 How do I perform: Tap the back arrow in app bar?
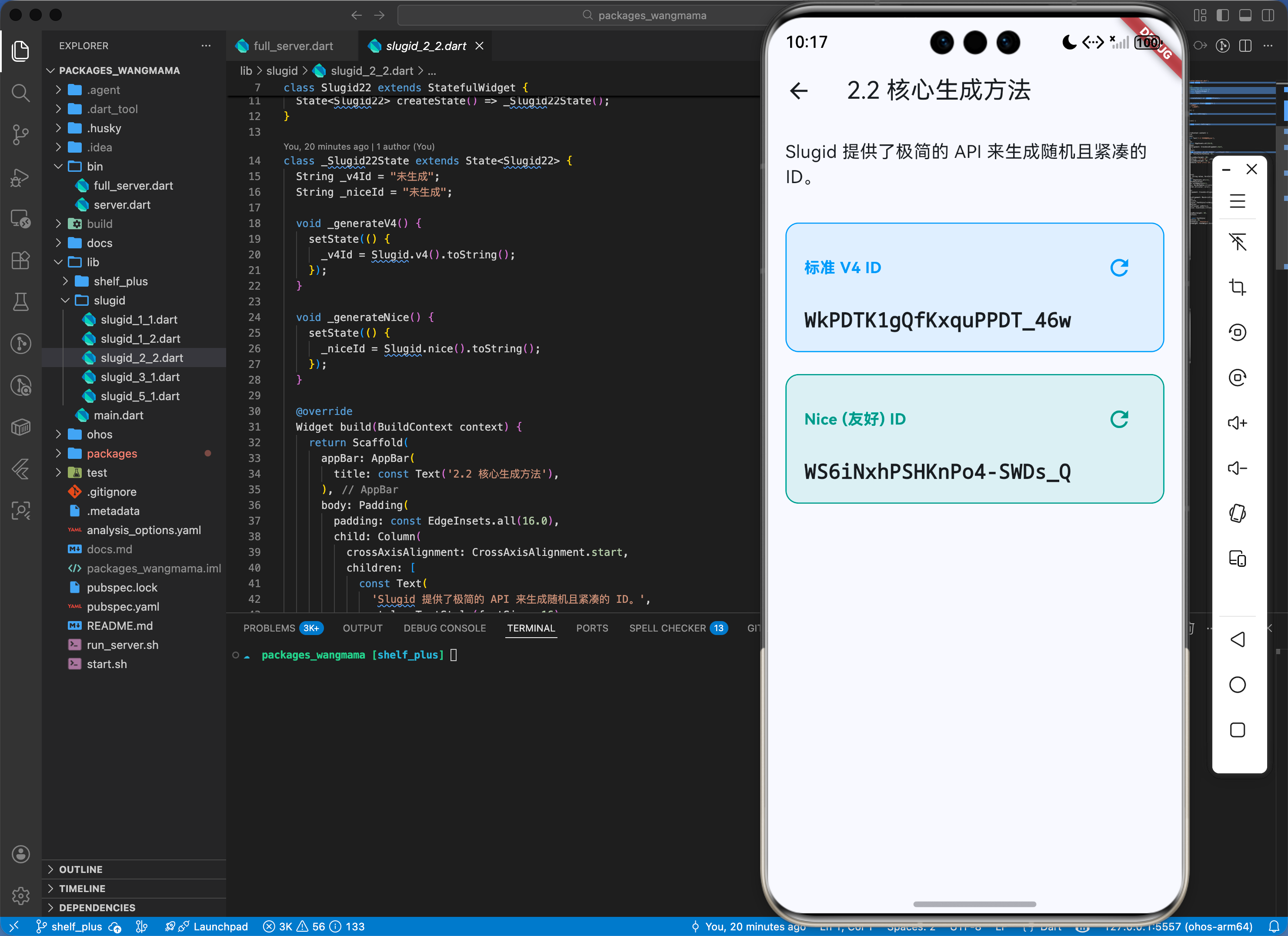click(x=798, y=91)
